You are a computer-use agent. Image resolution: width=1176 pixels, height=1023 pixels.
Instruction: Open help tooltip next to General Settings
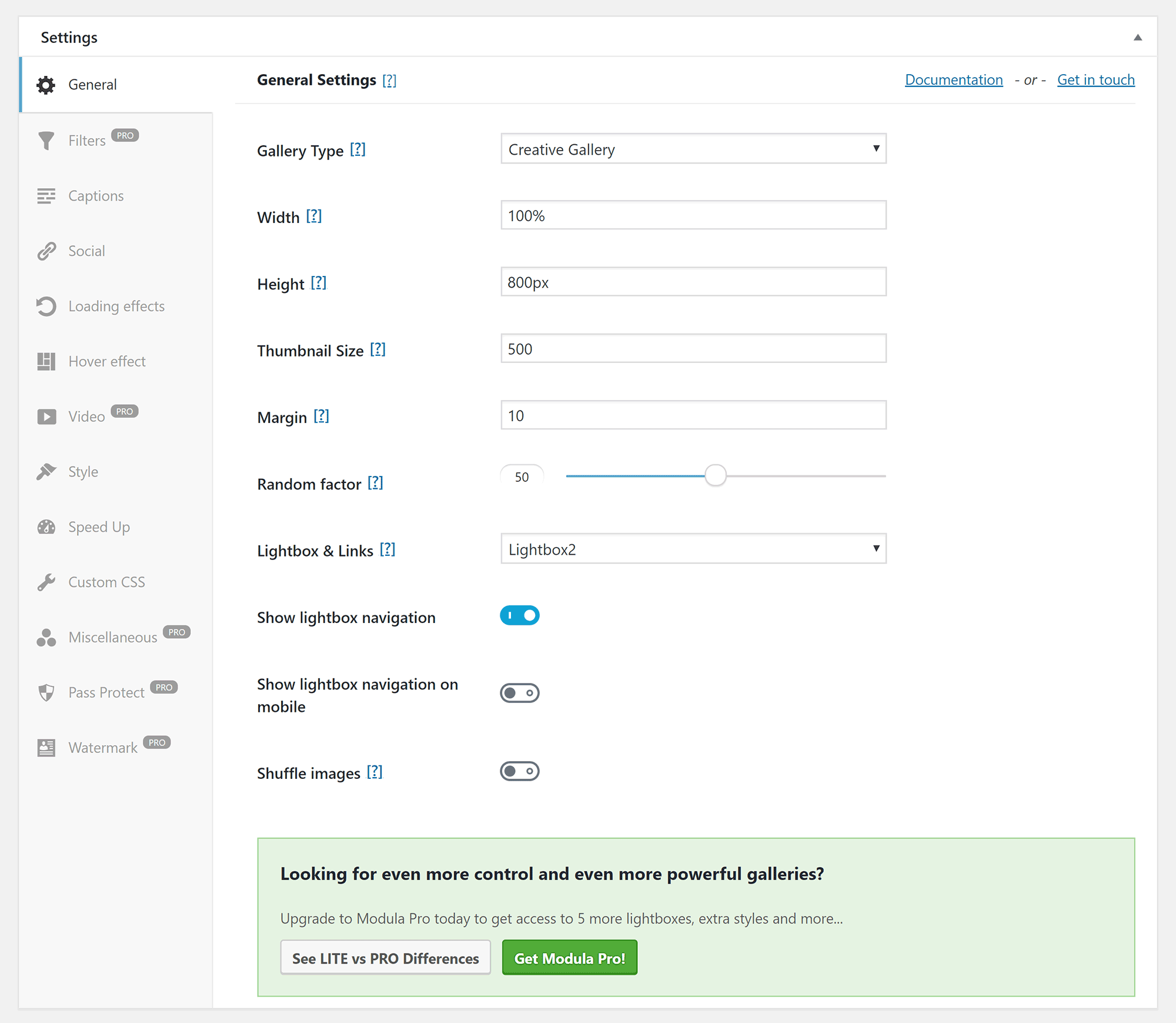point(389,81)
